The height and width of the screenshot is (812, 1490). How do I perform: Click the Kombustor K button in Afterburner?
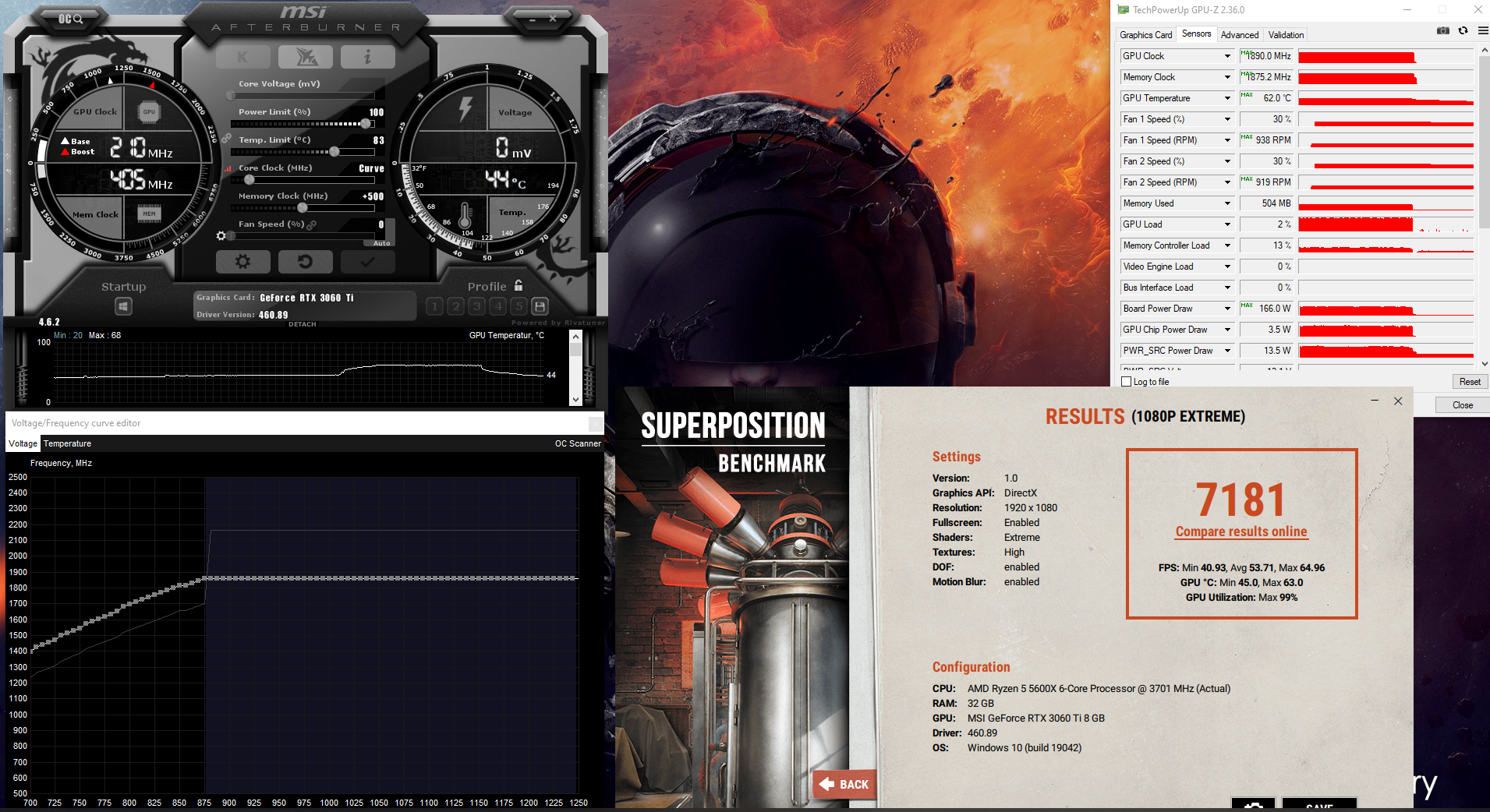pyautogui.click(x=242, y=57)
